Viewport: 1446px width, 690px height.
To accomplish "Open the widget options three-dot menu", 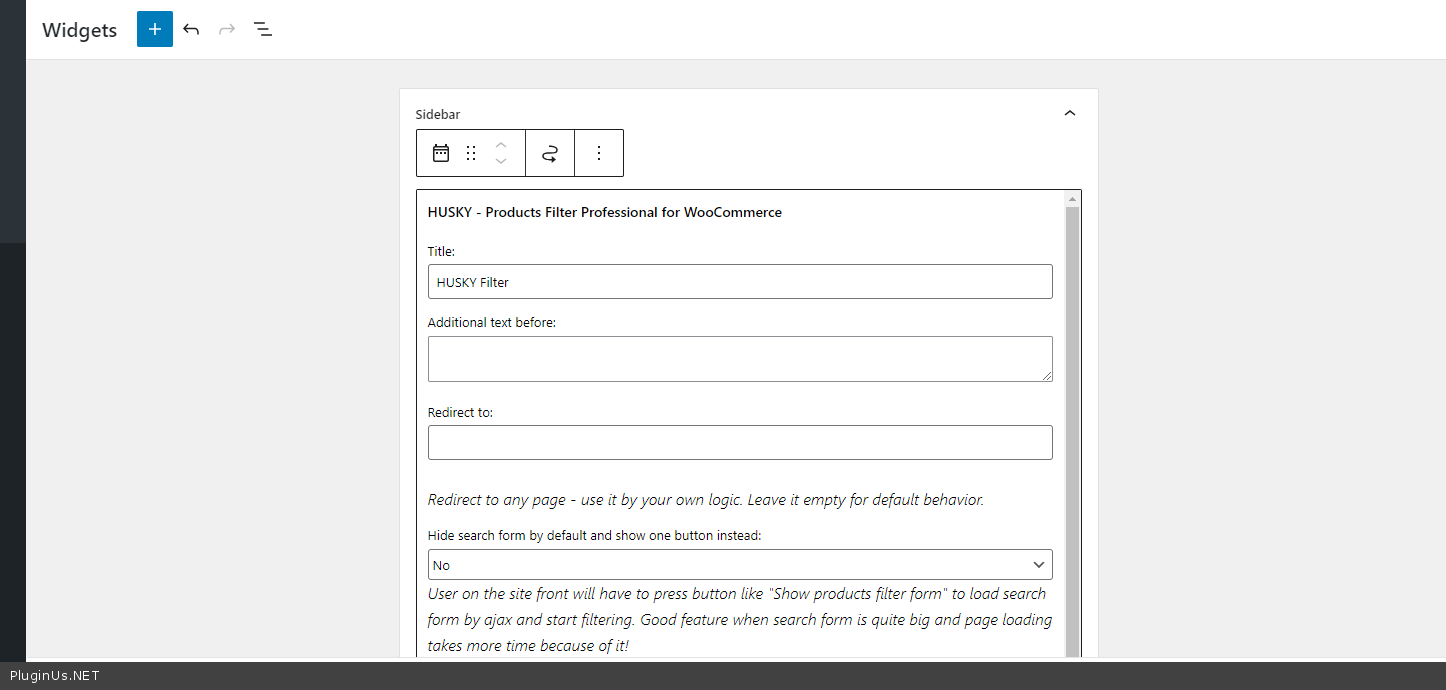I will pos(599,153).
